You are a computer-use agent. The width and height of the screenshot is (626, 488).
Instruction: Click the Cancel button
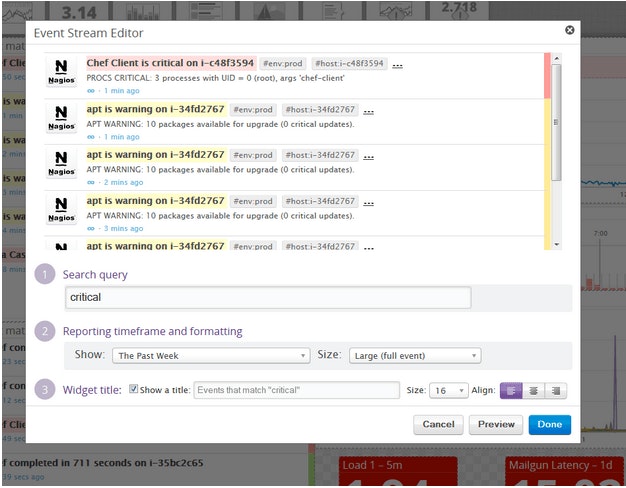point(438,424)
